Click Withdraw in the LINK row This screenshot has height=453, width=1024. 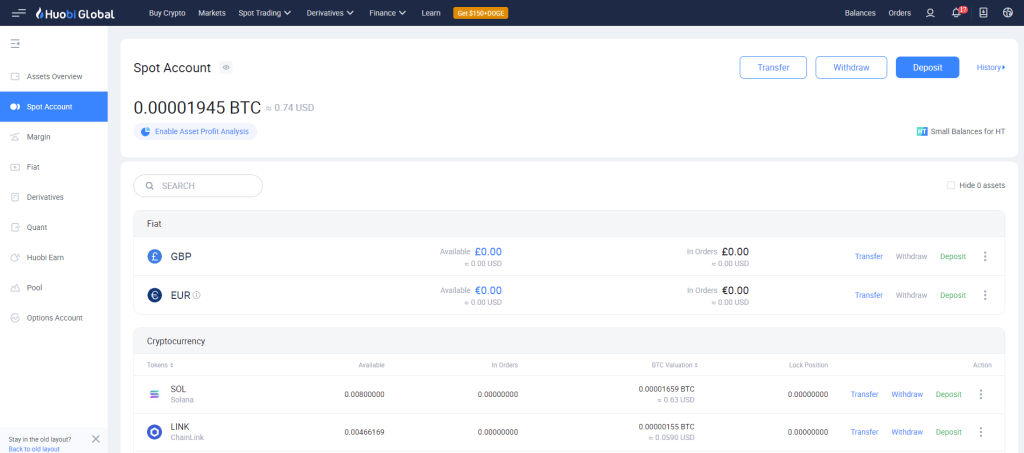(907, 432)
